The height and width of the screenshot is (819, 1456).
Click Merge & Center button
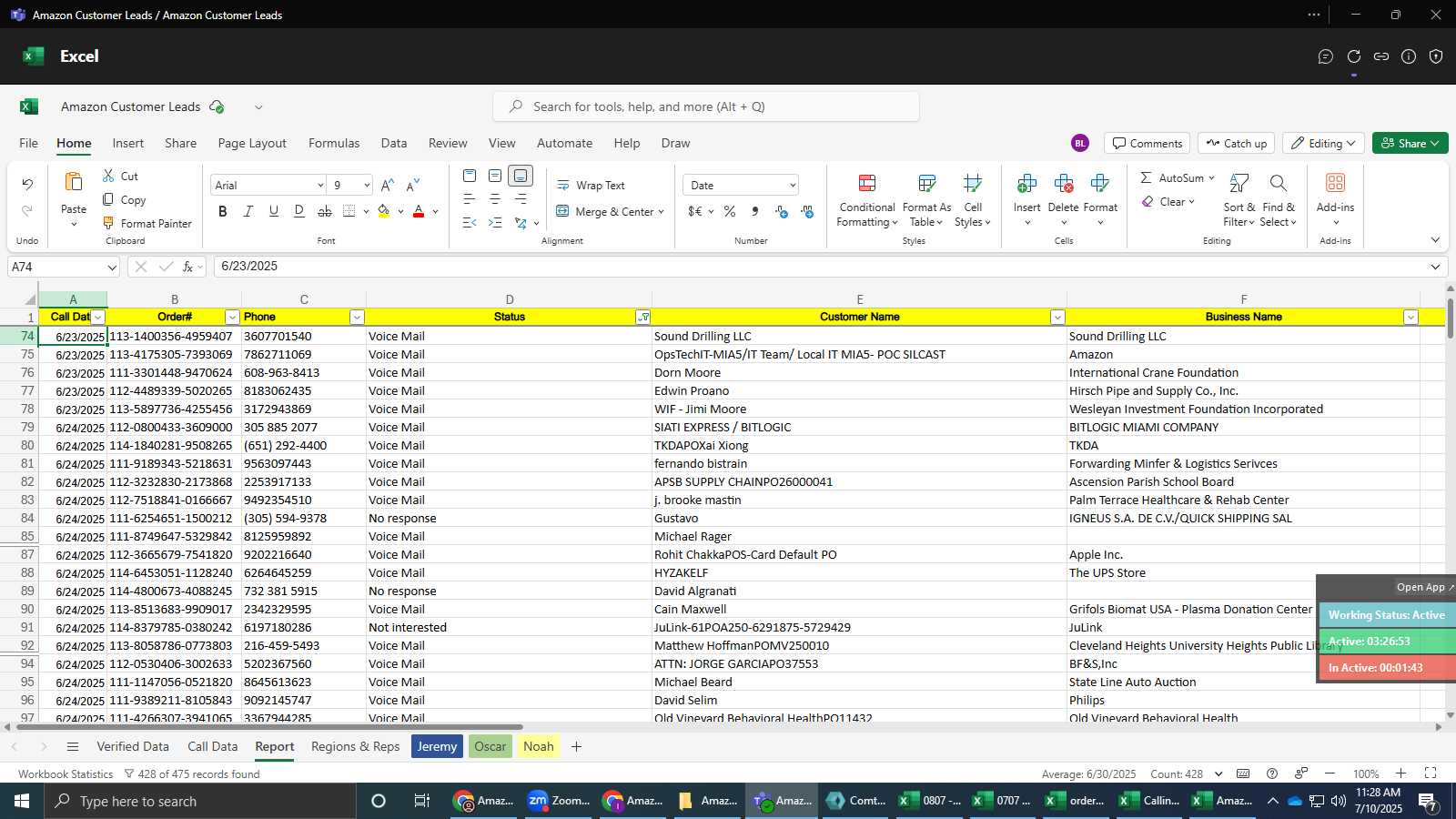point(604,211)
